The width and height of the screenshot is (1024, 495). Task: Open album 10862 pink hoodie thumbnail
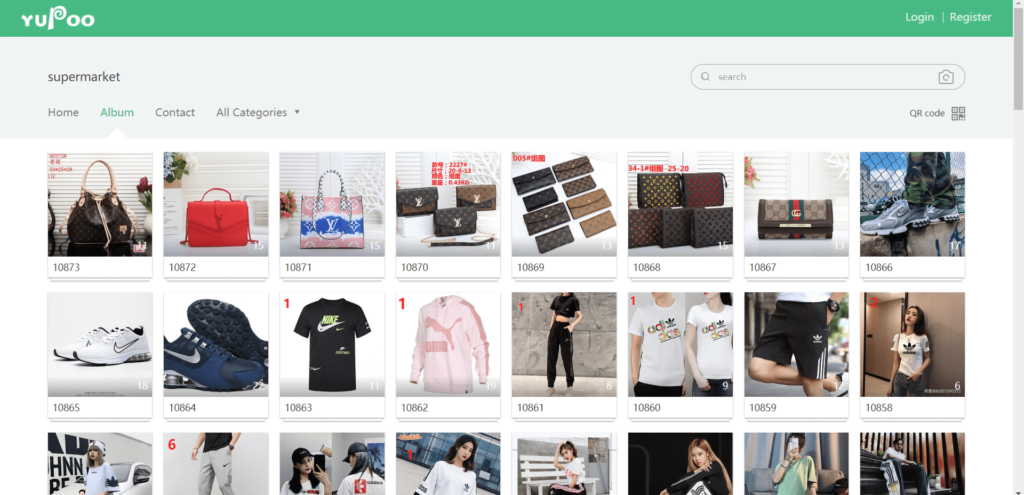tap(448, 344)
